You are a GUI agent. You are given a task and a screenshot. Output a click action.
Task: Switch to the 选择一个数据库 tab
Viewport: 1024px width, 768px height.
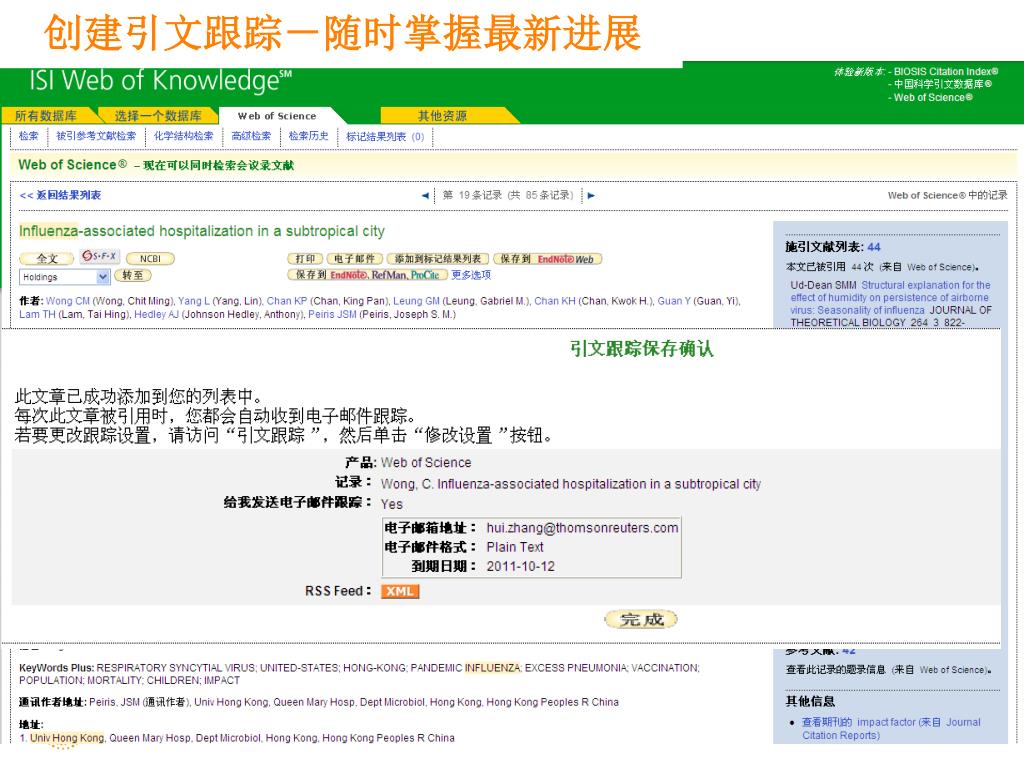[x=158, y=116]
